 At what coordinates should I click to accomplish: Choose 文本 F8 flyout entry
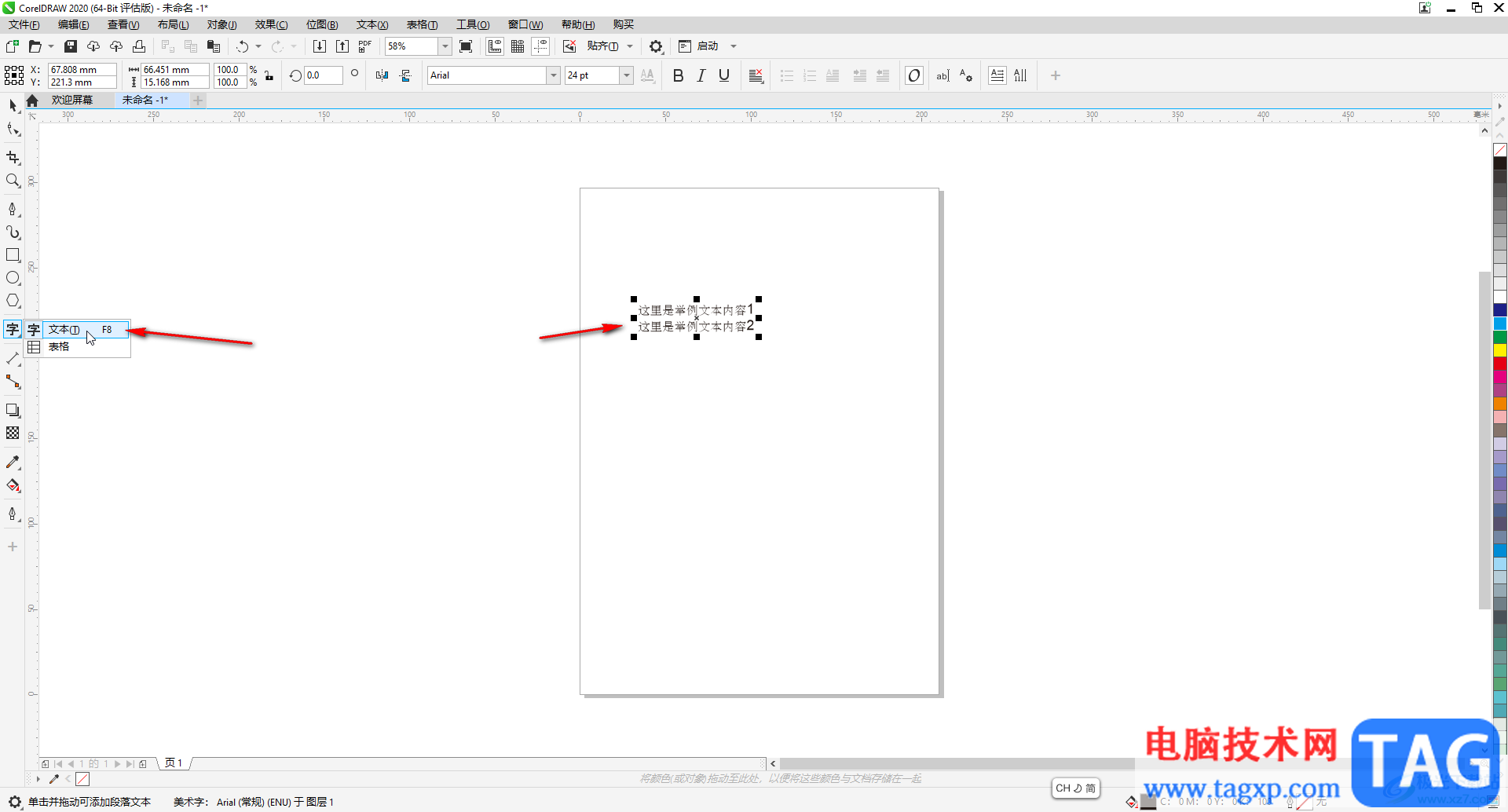(x=77, y=330)
